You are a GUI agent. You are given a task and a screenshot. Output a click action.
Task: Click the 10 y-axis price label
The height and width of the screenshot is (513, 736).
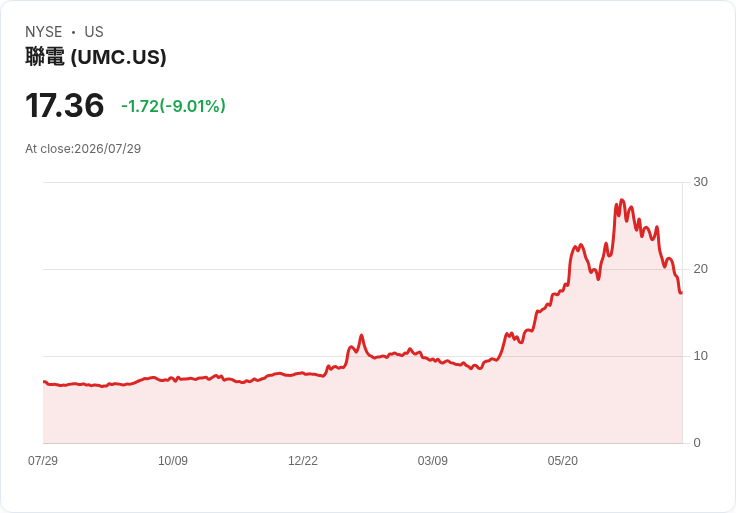(x=700, y=356)
